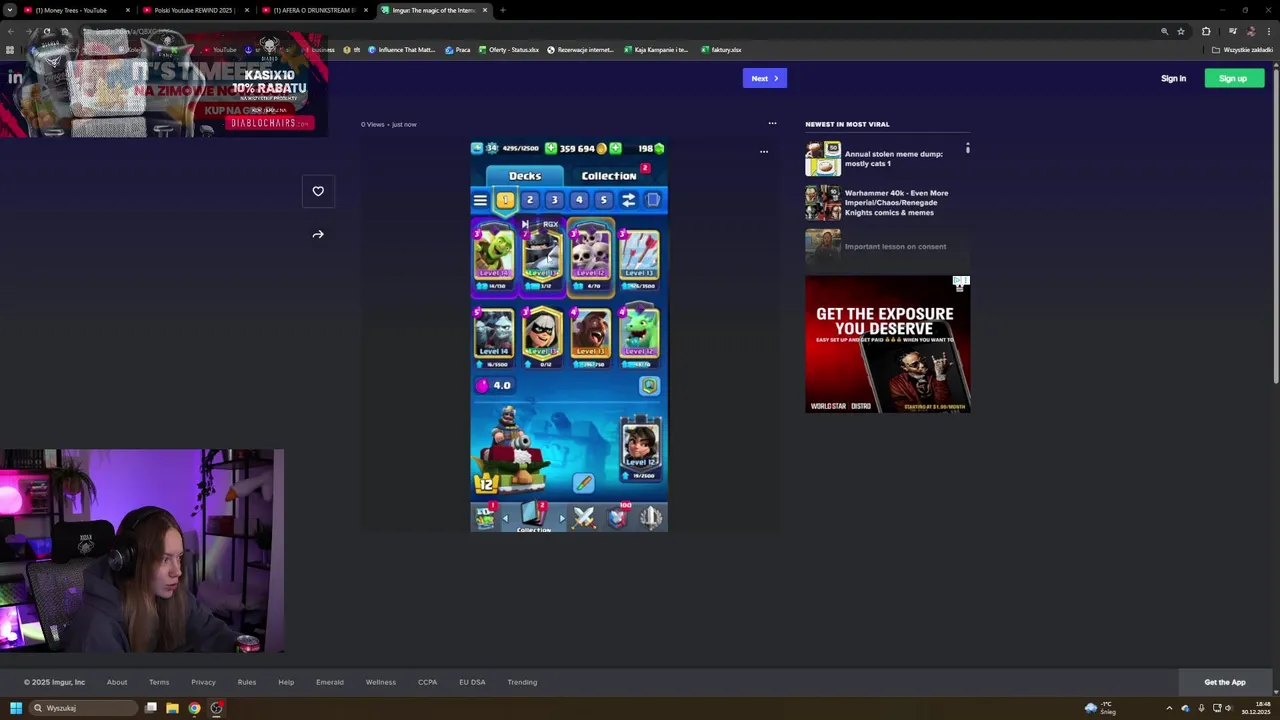Image resolution: width=1280 pixels, height=720 pixels.
Task: Select deck slot 1
Action: click(505, 200)
